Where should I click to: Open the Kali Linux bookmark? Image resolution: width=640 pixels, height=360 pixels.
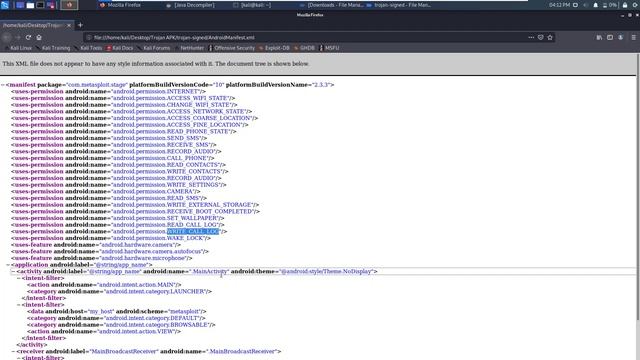(18, 48)
